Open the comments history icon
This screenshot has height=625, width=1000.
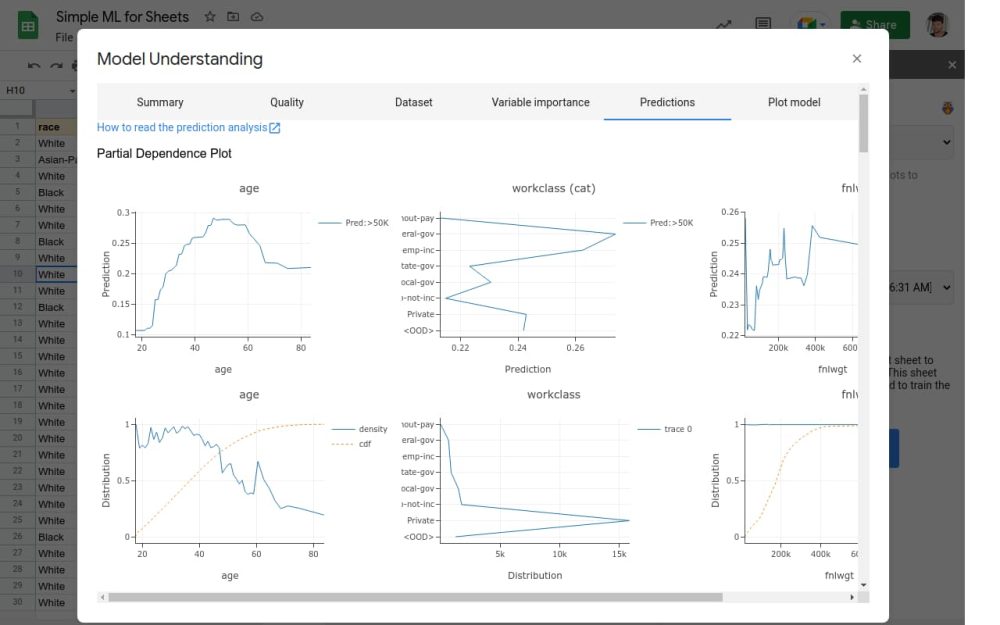click(763, 25)
